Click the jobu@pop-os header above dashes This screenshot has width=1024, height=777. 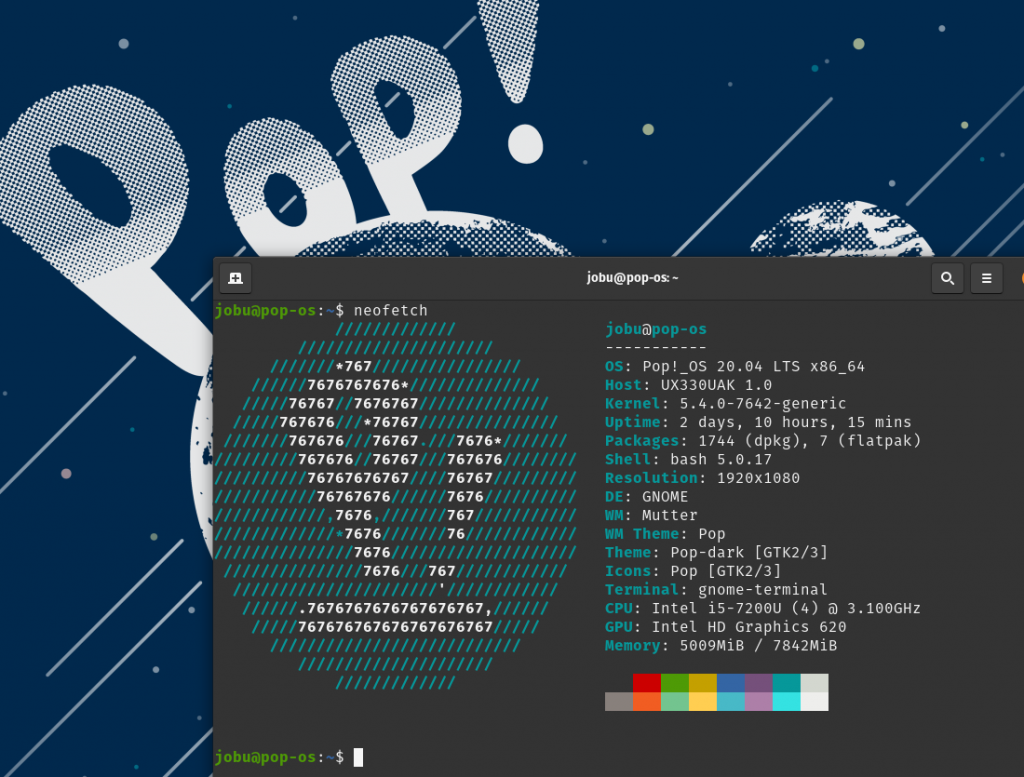[656, 329]
